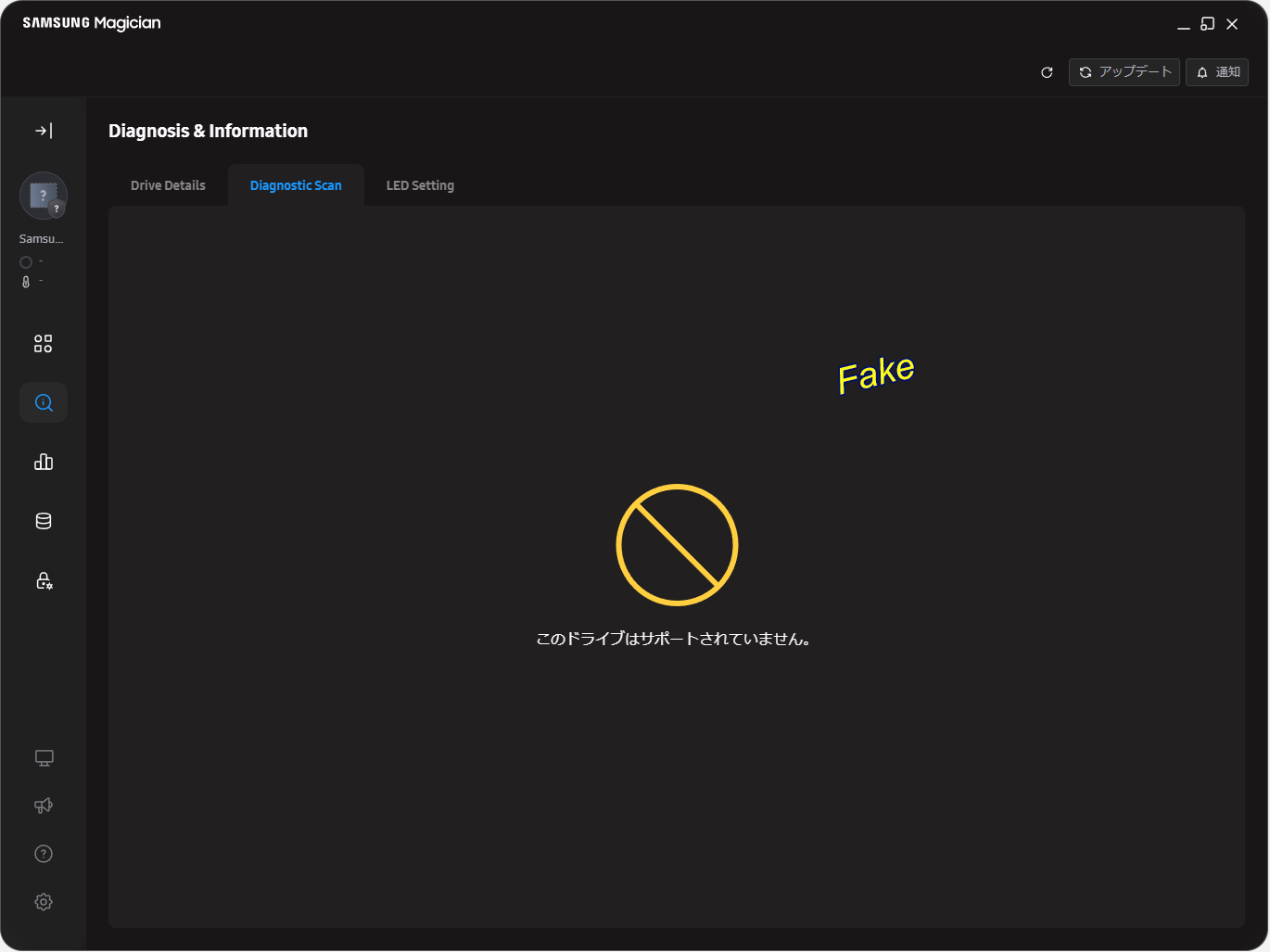Open the 通知 notifications button
This screenshot has width=1270, height=952.
1217,72
